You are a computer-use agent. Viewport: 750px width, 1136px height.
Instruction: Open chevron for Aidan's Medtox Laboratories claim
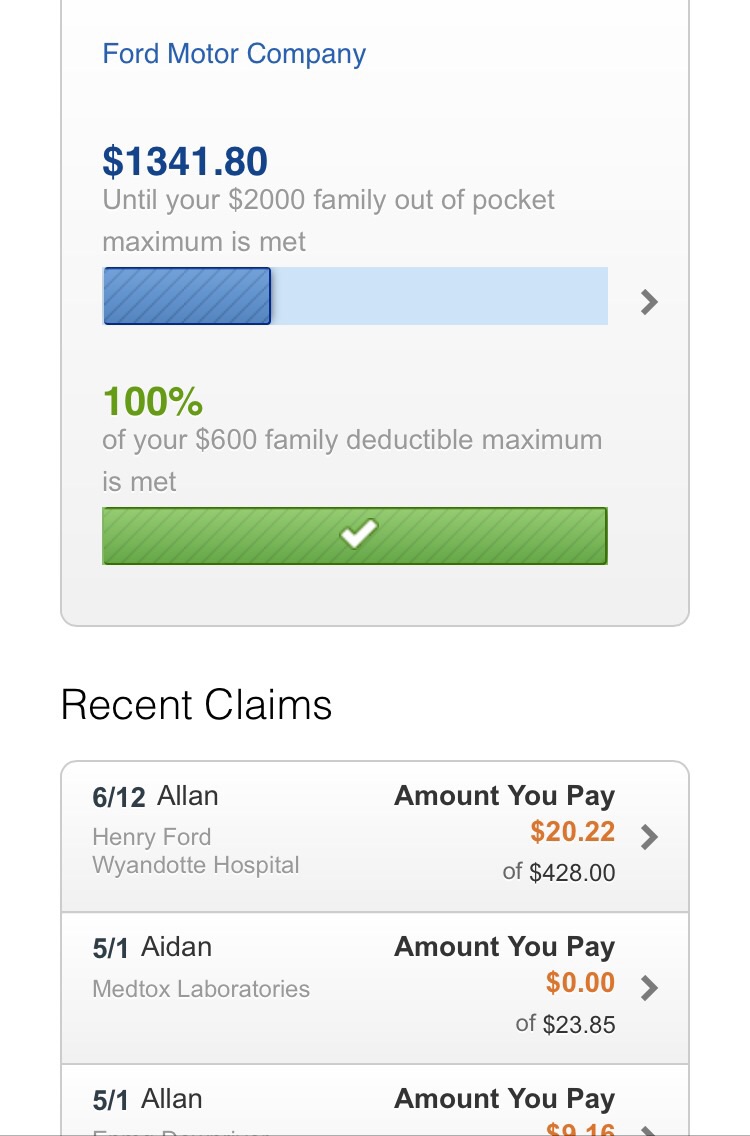(649, 988)
